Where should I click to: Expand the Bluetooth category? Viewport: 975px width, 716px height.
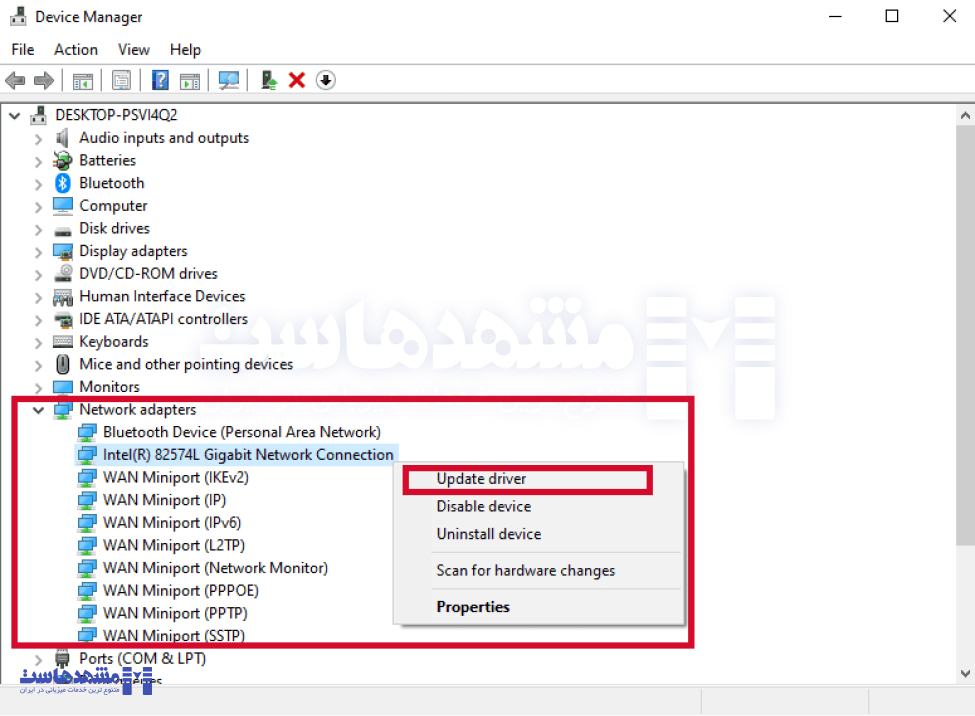point(38,183)
